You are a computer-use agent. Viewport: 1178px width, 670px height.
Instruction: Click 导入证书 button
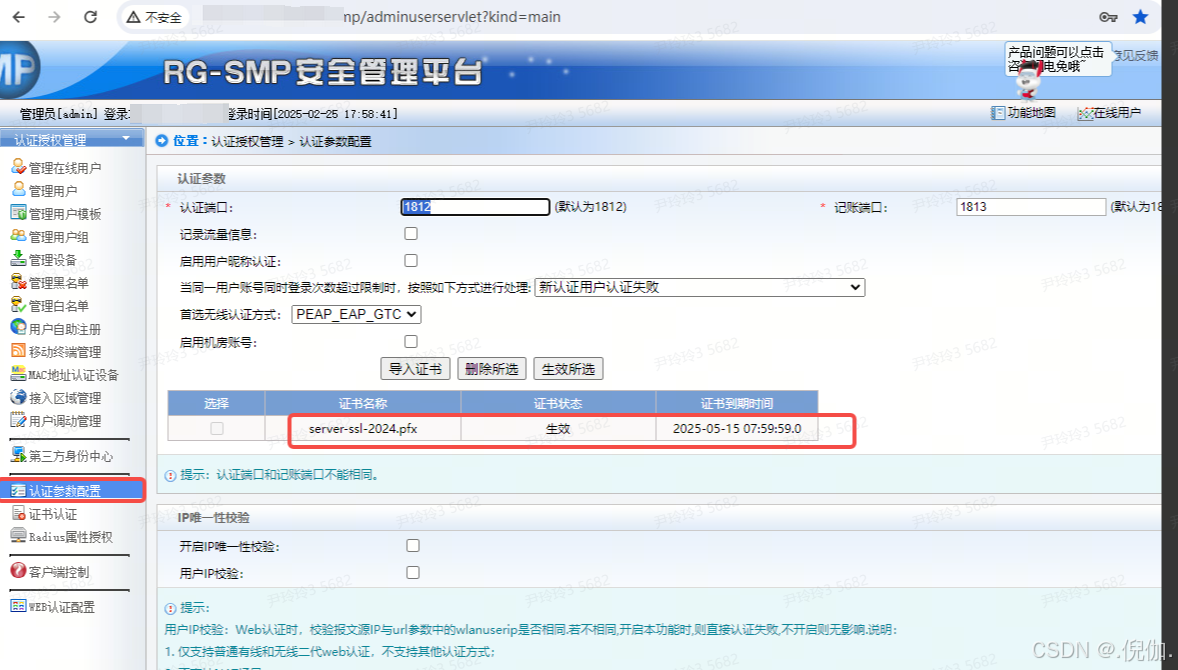(x=415, y=369)
